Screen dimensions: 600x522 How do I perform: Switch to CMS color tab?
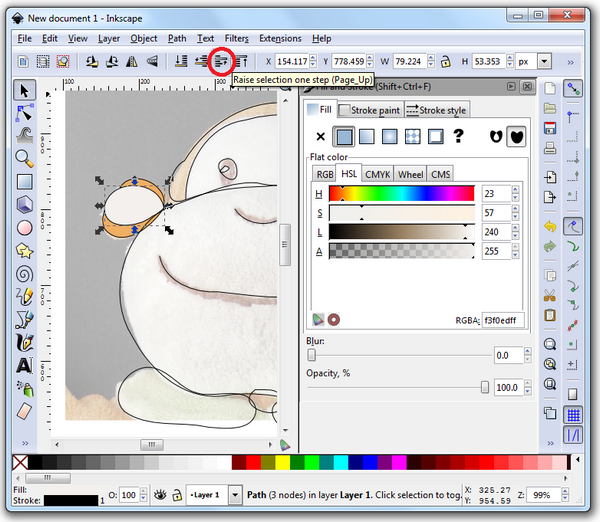click(x=440, y=174)
